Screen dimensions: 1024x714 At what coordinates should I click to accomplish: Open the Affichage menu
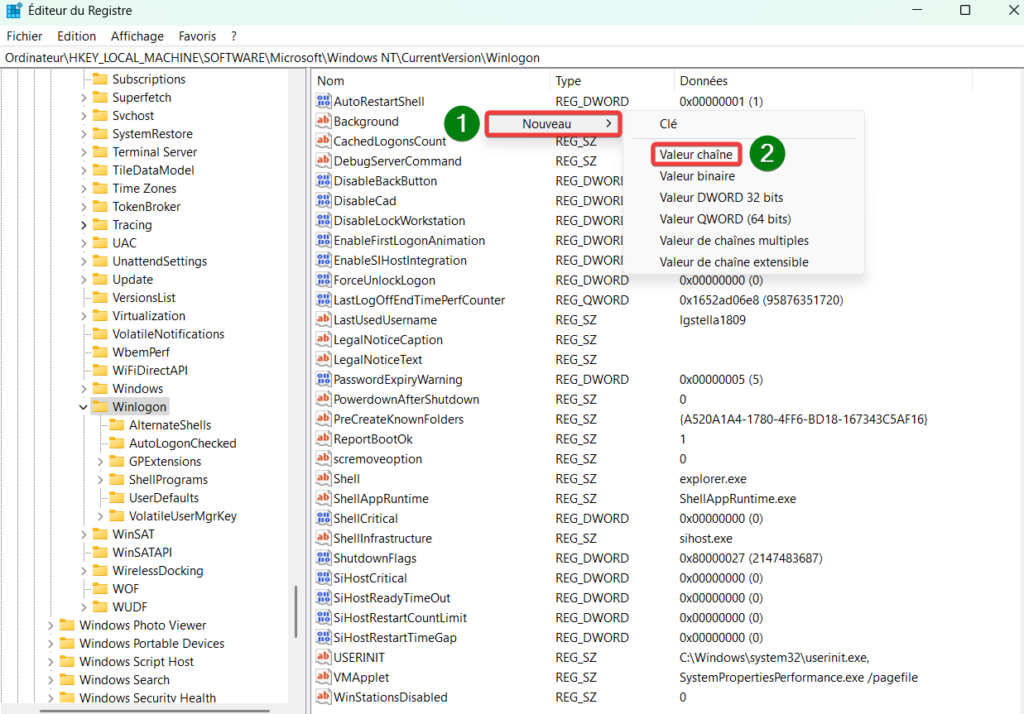[x=137, y=36]
